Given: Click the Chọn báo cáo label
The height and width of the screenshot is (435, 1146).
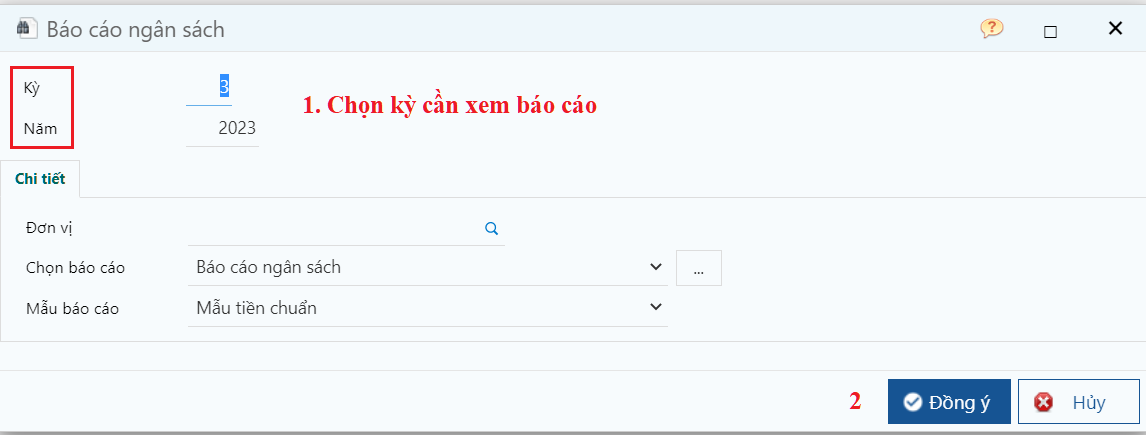Looking at the screenshot, I should pyautogui.click(x=75, y=268).
